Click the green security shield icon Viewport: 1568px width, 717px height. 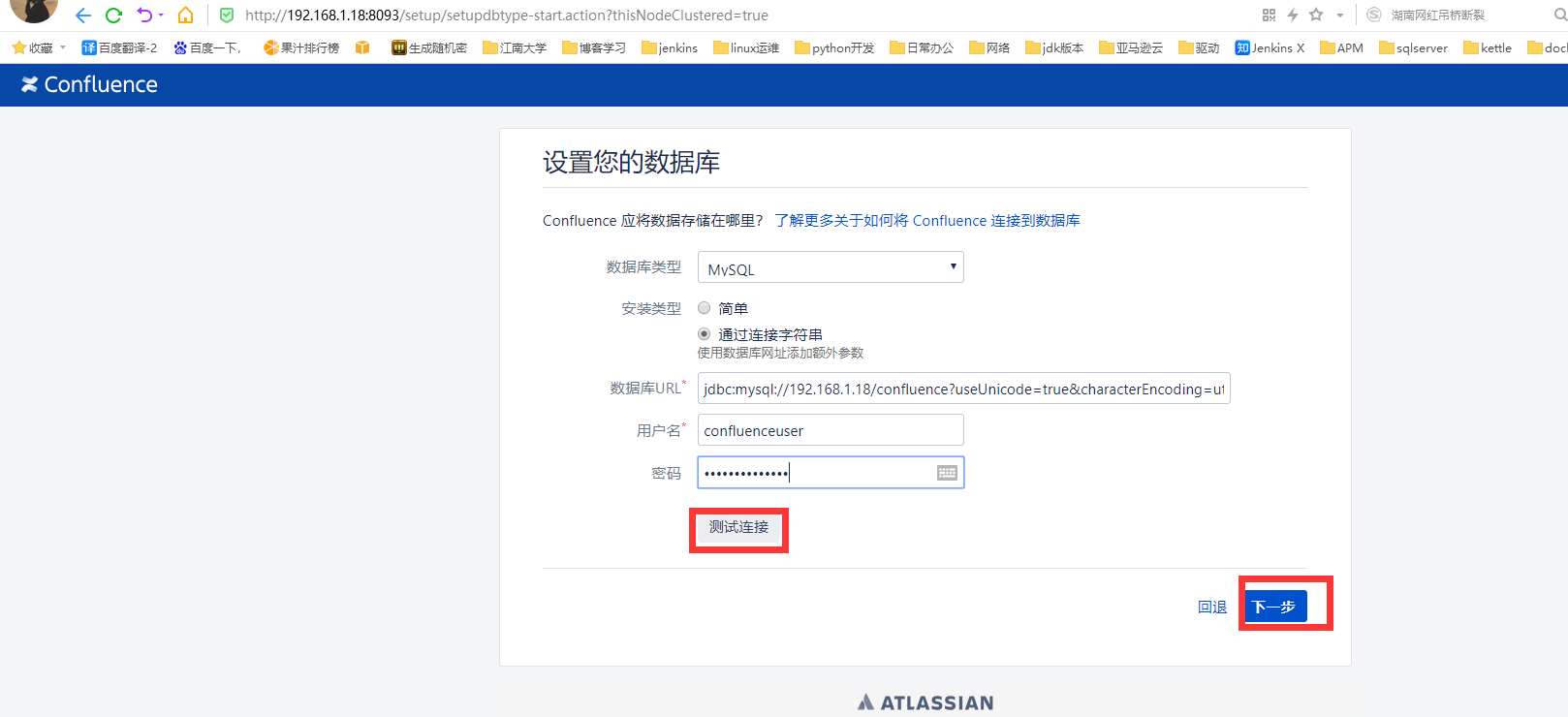click(x=227, y=16)
